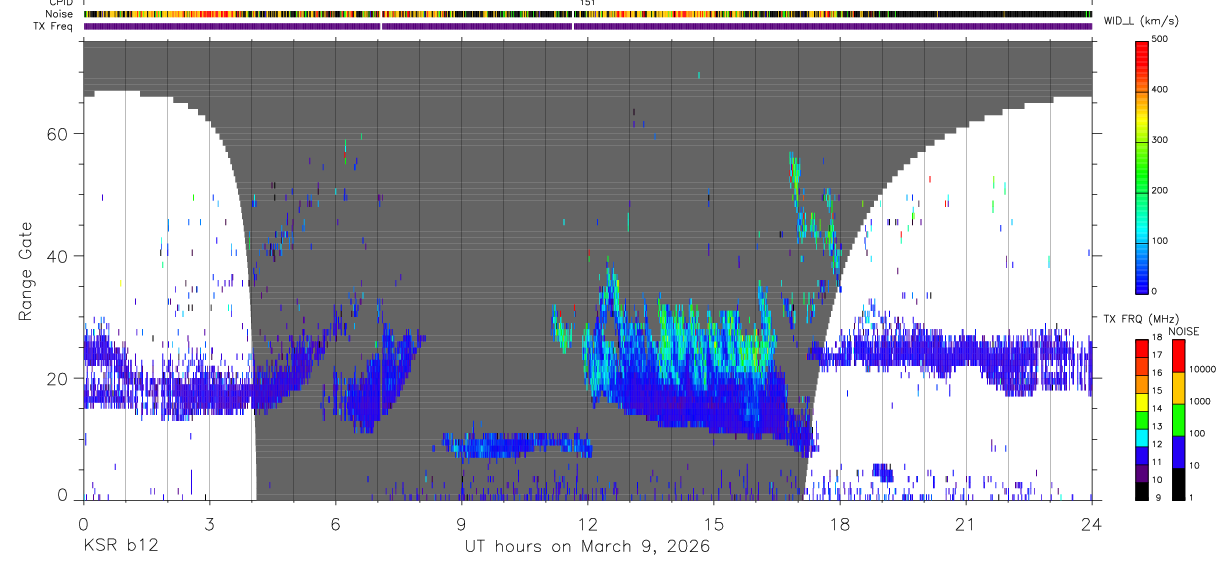Pick the blue 10–100 NOISE legend swatch
Viewport: 1228px width, 567px height.
tap(1177, 451)
